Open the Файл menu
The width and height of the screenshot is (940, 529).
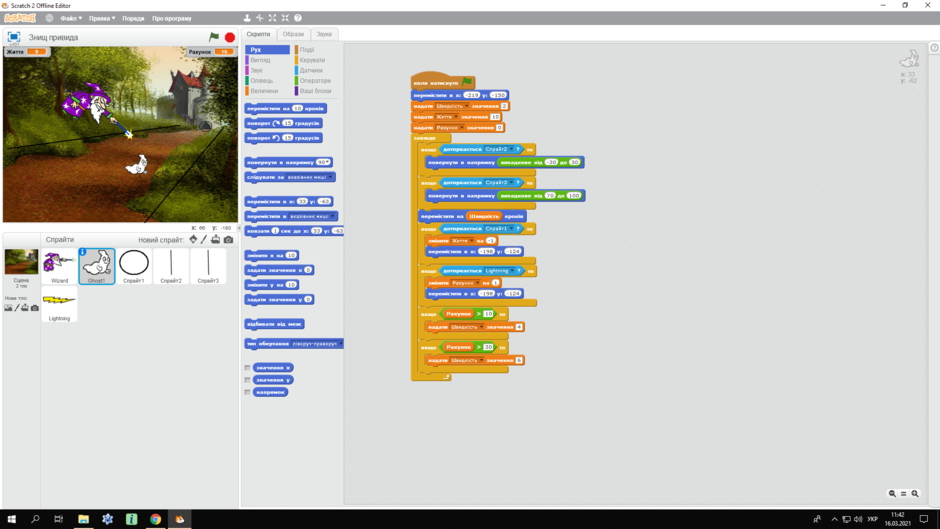click(71, 18)
